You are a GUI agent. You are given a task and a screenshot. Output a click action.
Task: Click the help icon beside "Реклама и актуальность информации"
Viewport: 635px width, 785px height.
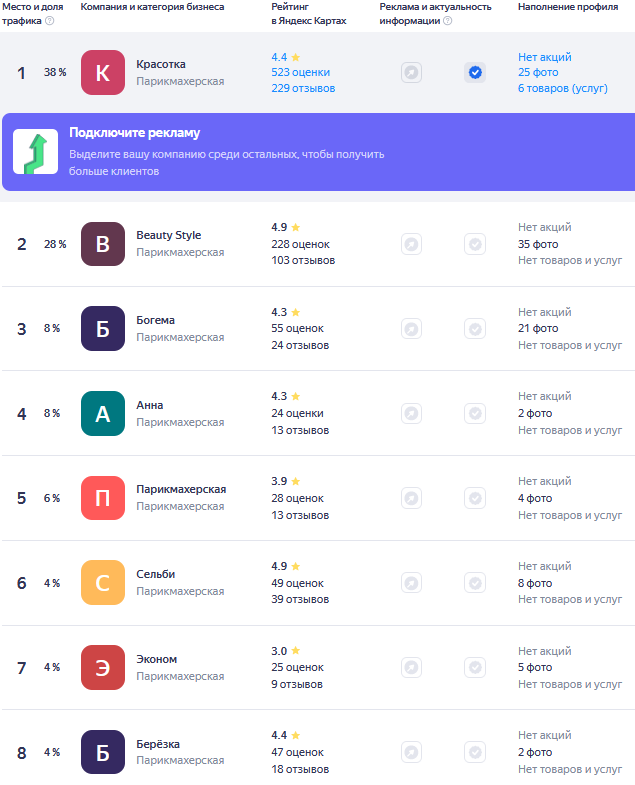click(x=448, y=21)
